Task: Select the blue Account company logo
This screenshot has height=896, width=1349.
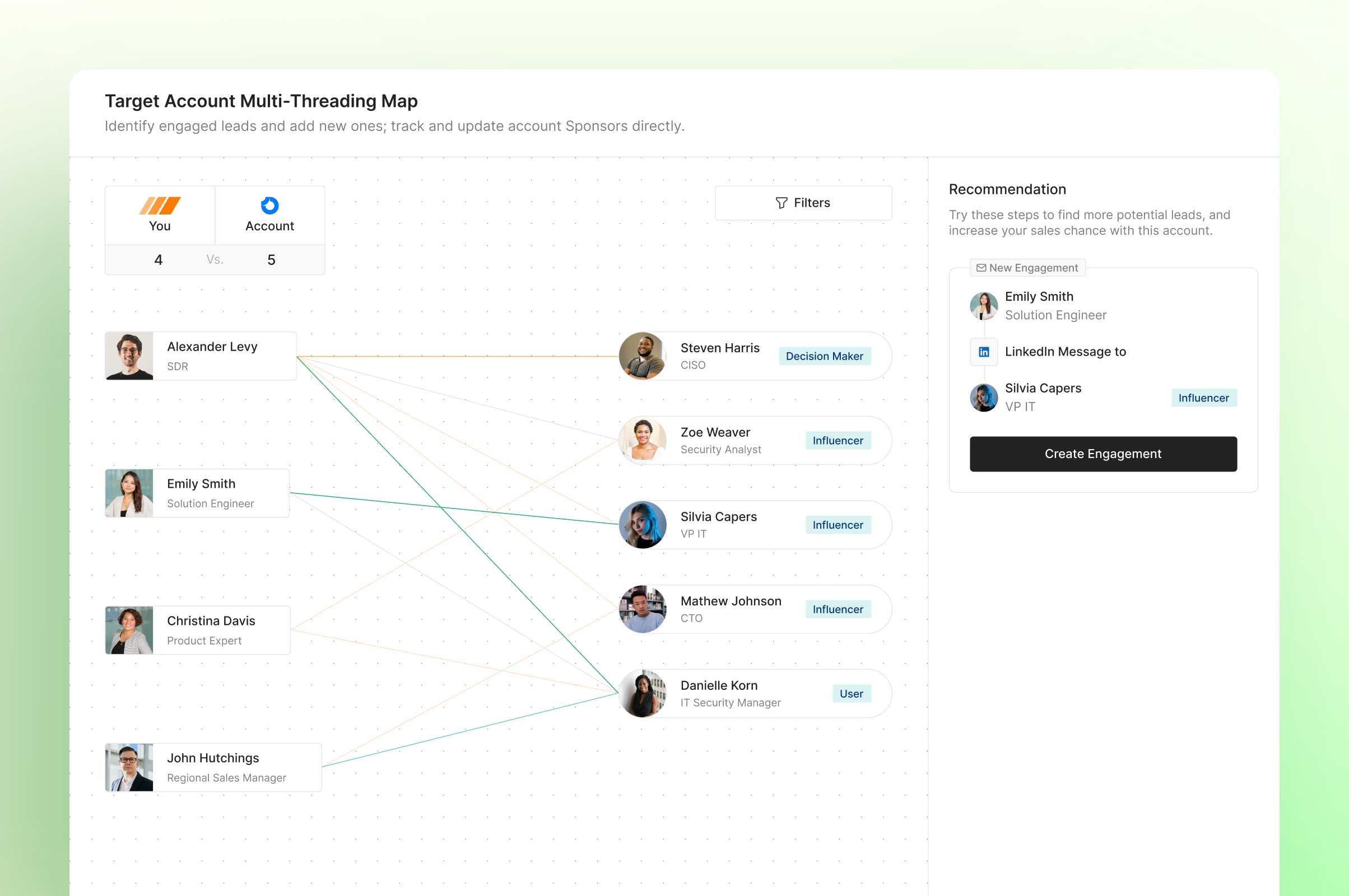Action: [270, 205]
